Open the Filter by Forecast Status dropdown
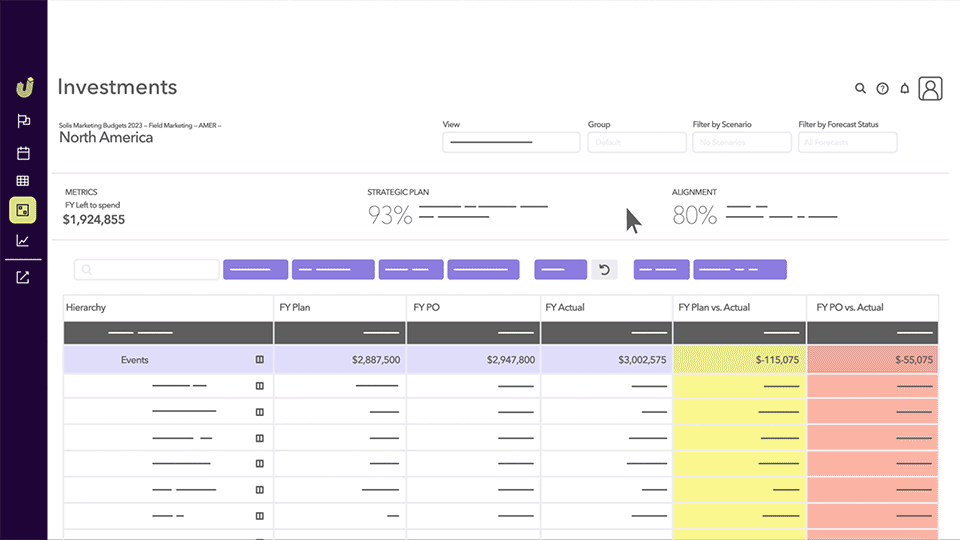960x540 pixels. (x=847, y=142)
